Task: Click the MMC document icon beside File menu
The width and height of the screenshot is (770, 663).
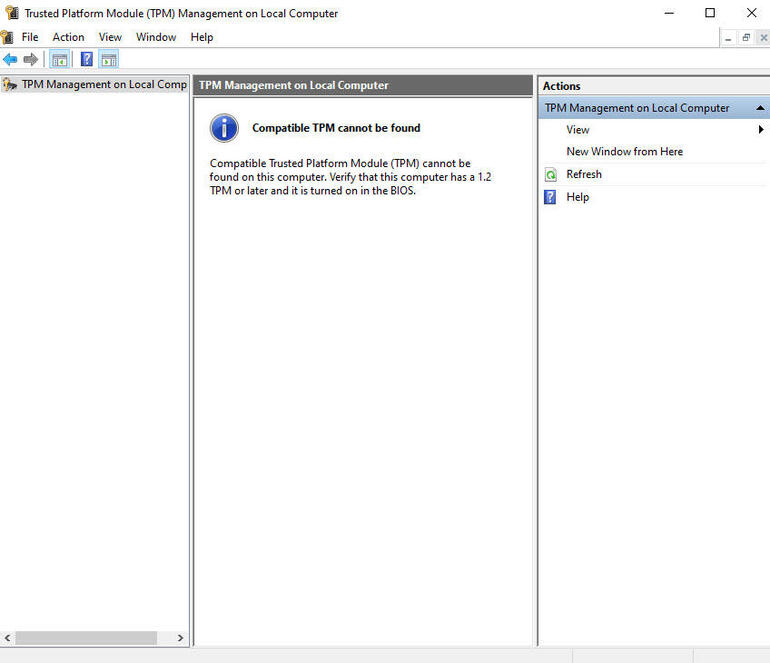Action: [7, 37]
